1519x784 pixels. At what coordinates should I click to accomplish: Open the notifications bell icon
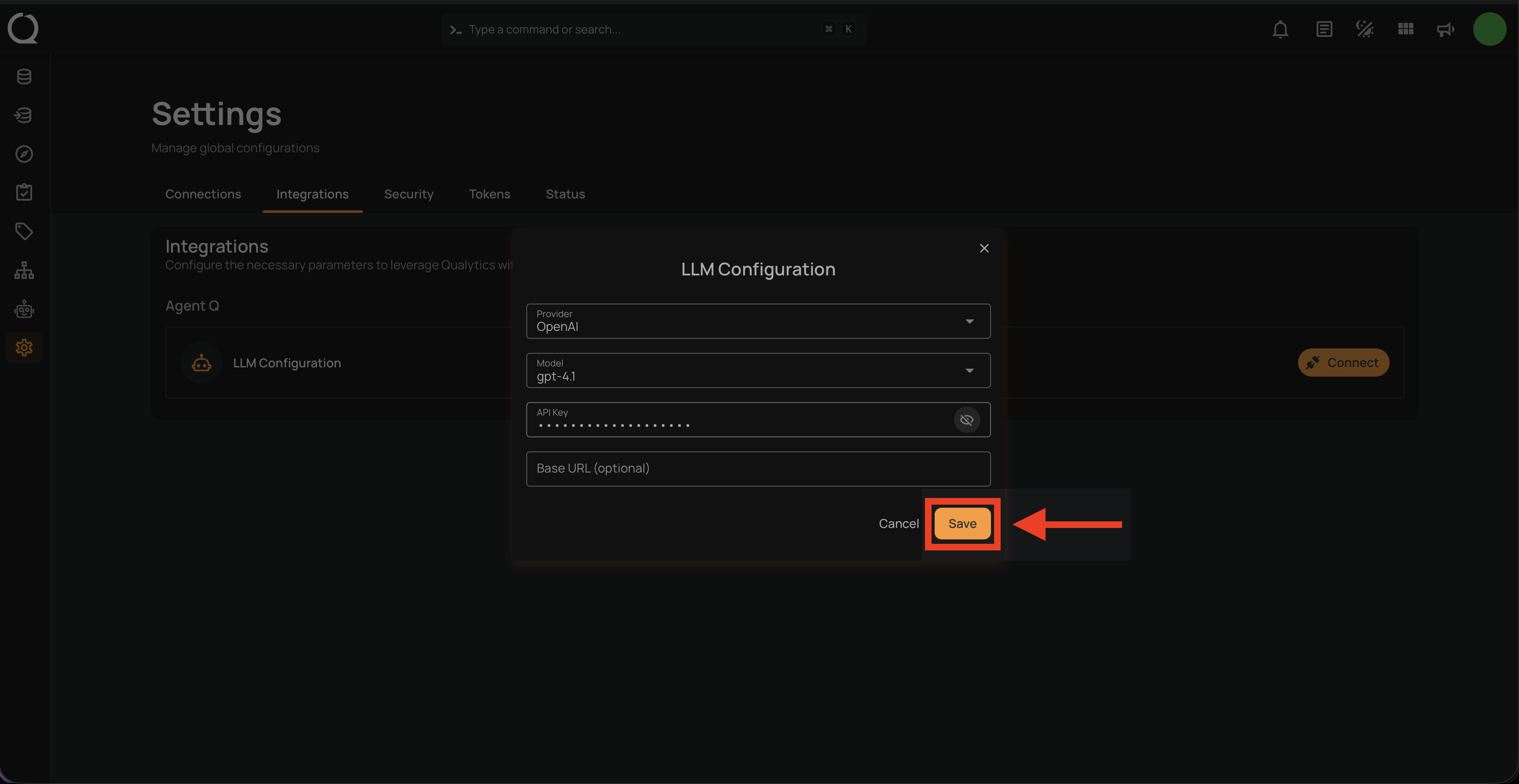pyautogui.click(x=1280, y=29)
